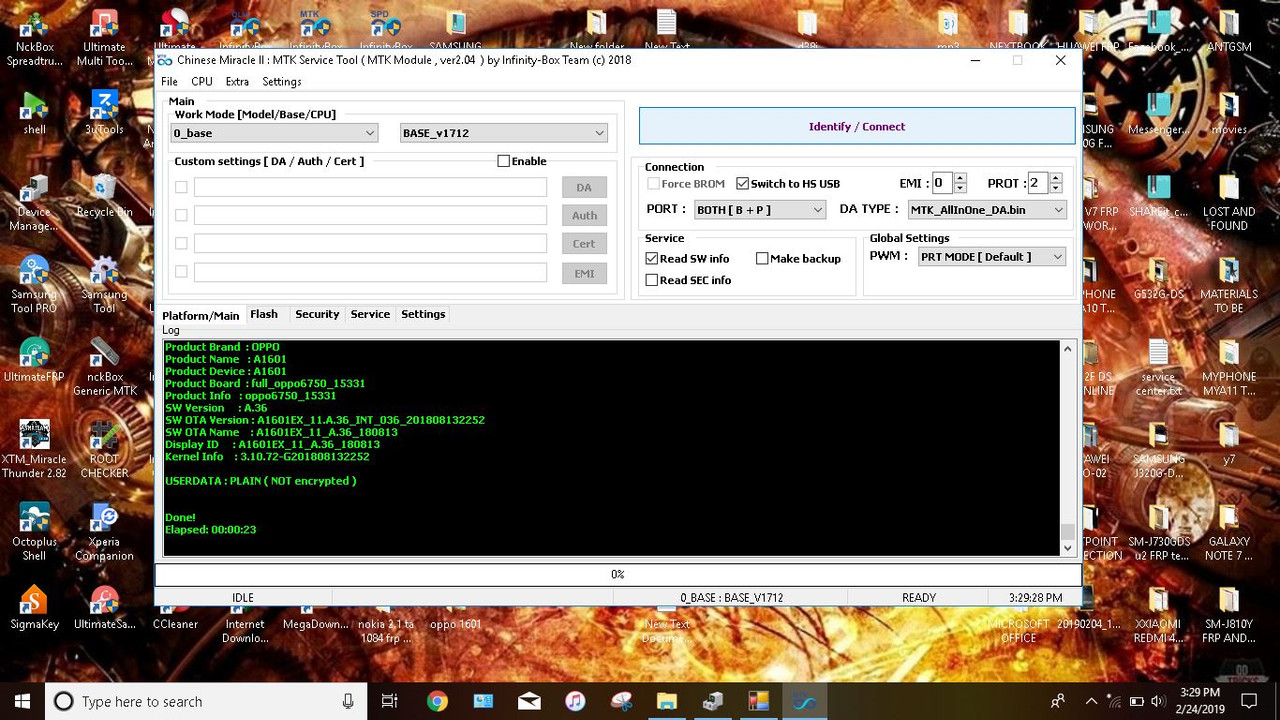Open Google Chrome from the taskbar

[x=437, y=701]
